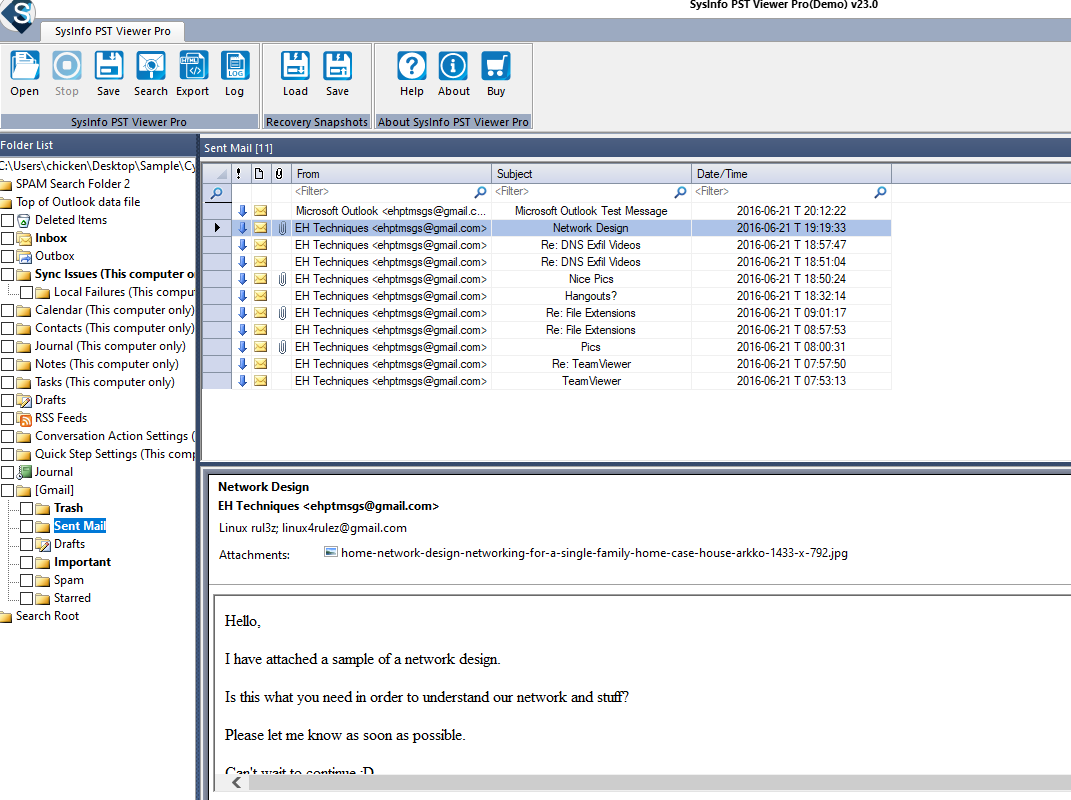Click the SysInfo PST Viewer Pro tab

[x=106, y=31]
